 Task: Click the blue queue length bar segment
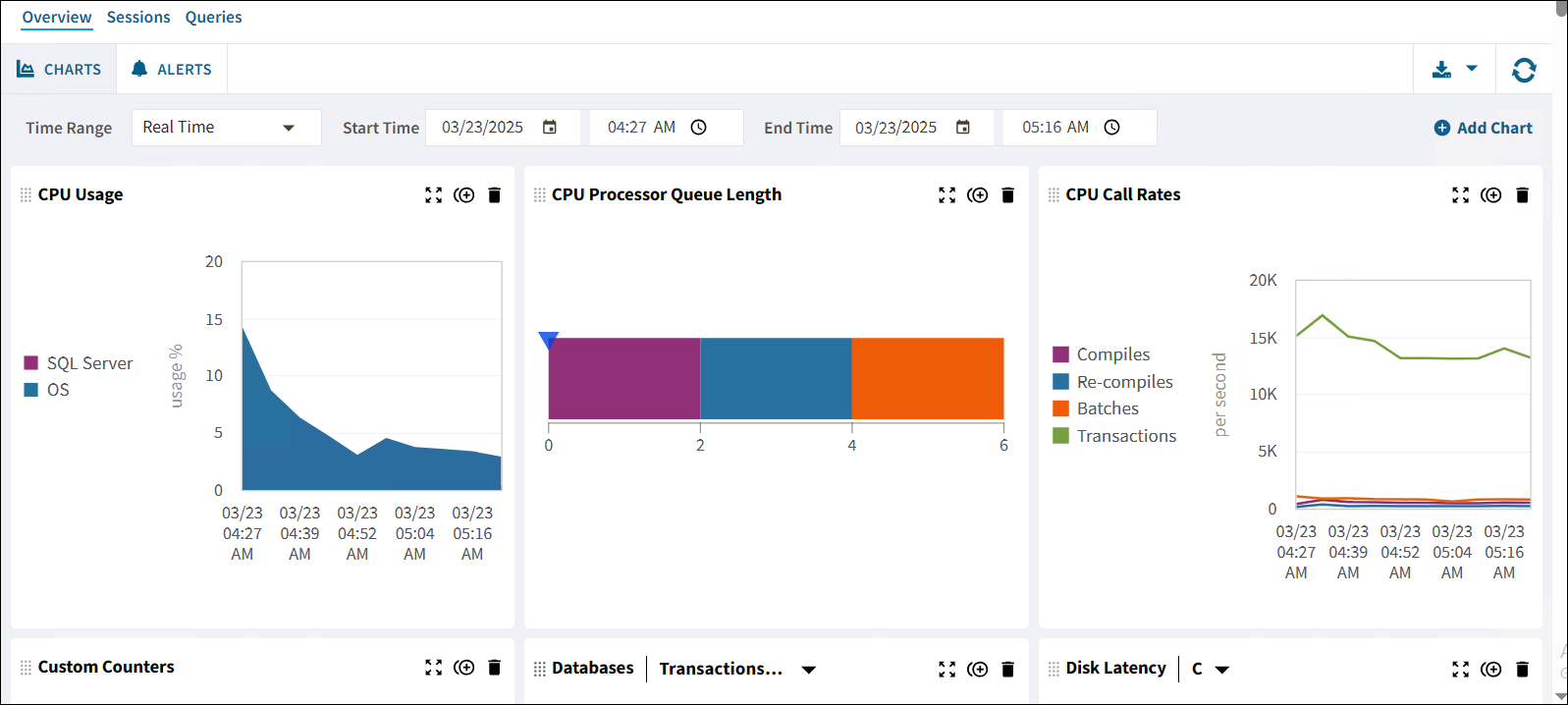[776, 379]
